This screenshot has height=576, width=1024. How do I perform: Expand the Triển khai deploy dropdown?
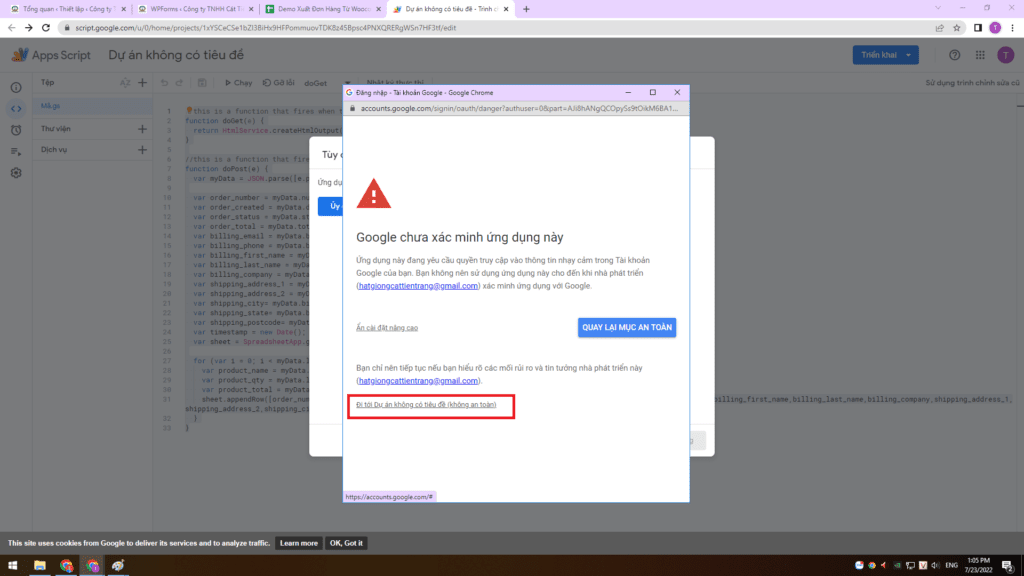(908, 55)
